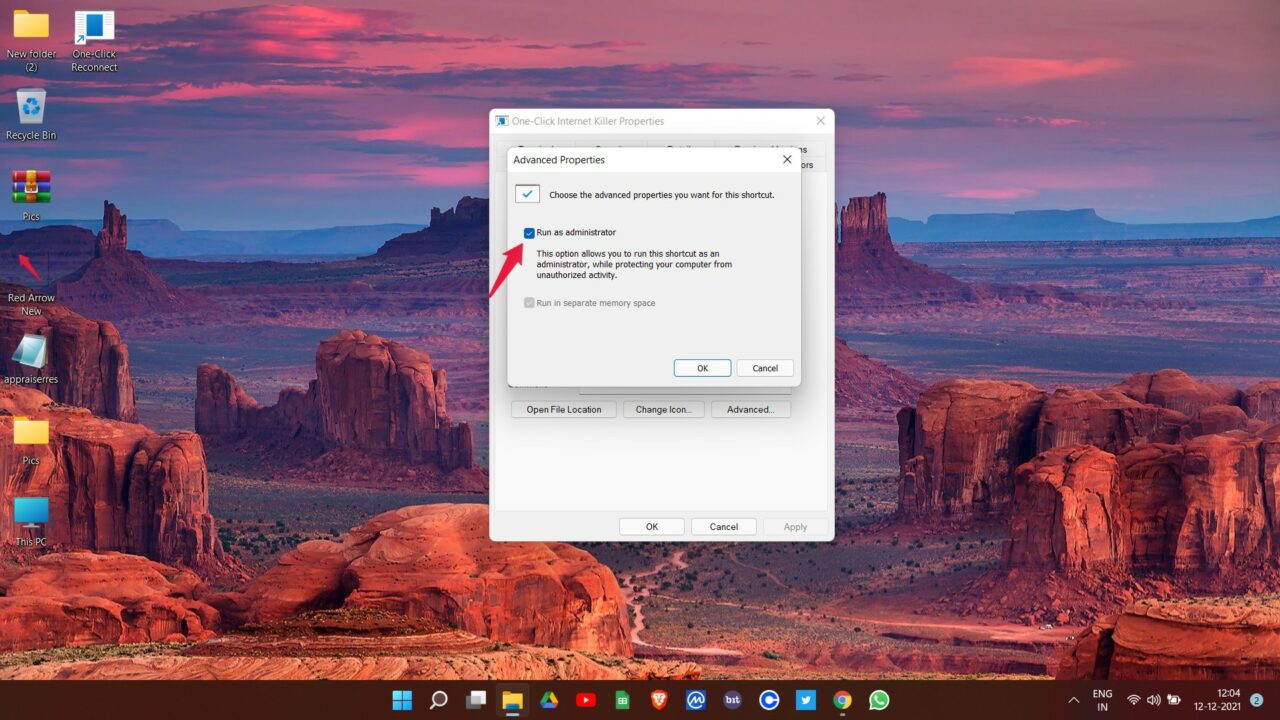The width and height of the screenshot is (1280, 720).
Task: Open the Wi-Fi network tray icon
Action: tap(1133, 700)
